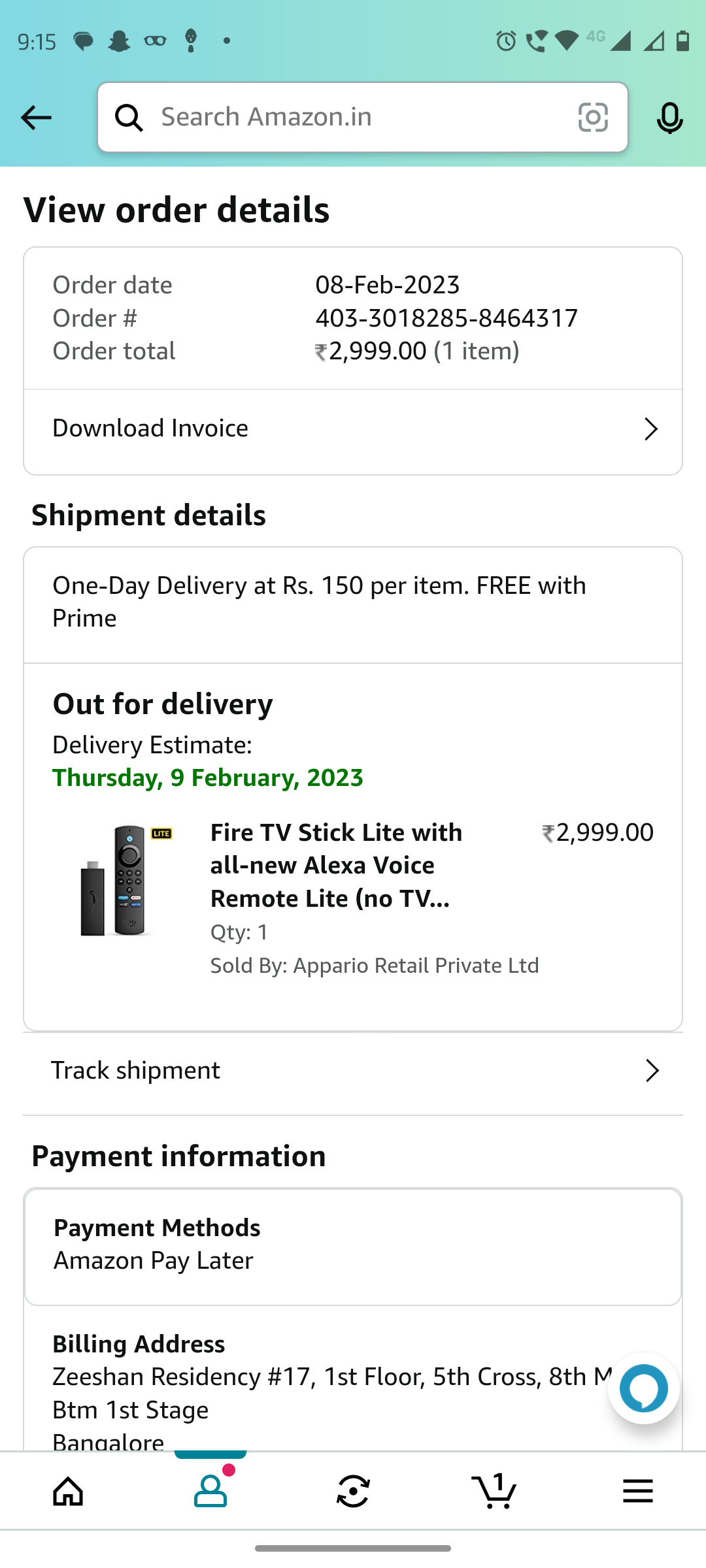
Task: Tap the camera scan search icon
Action: [x=593, y=118]
